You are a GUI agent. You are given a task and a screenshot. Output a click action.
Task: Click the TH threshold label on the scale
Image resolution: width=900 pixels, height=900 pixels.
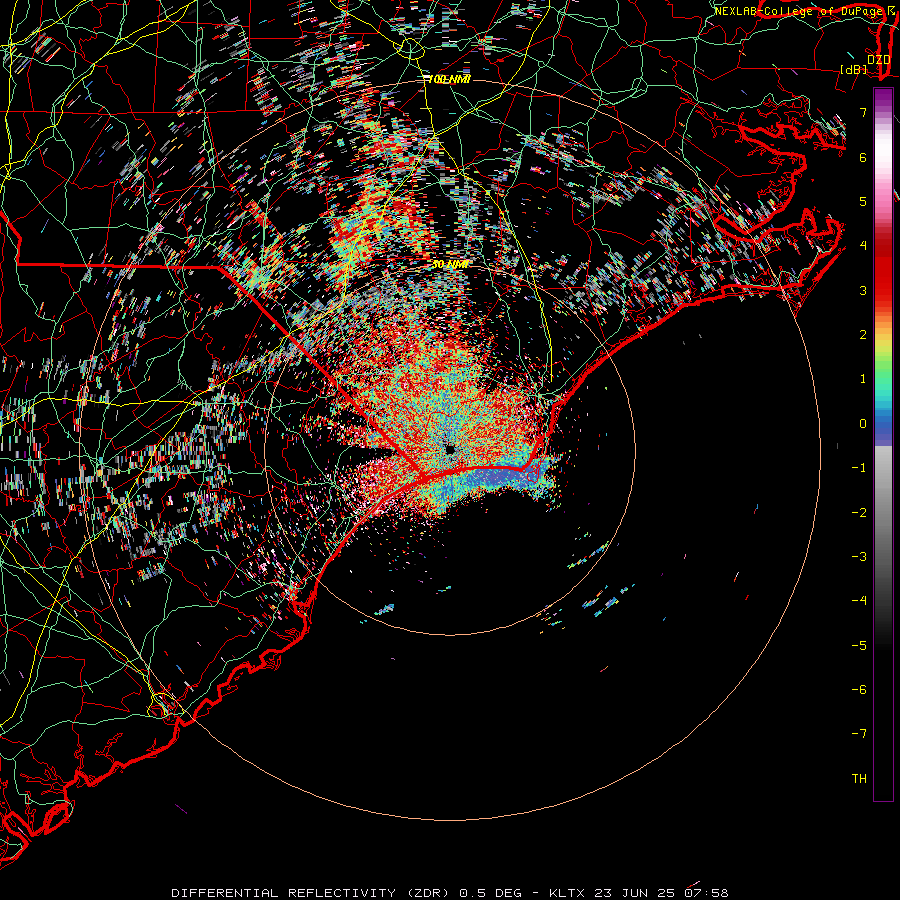click(859, 778)
